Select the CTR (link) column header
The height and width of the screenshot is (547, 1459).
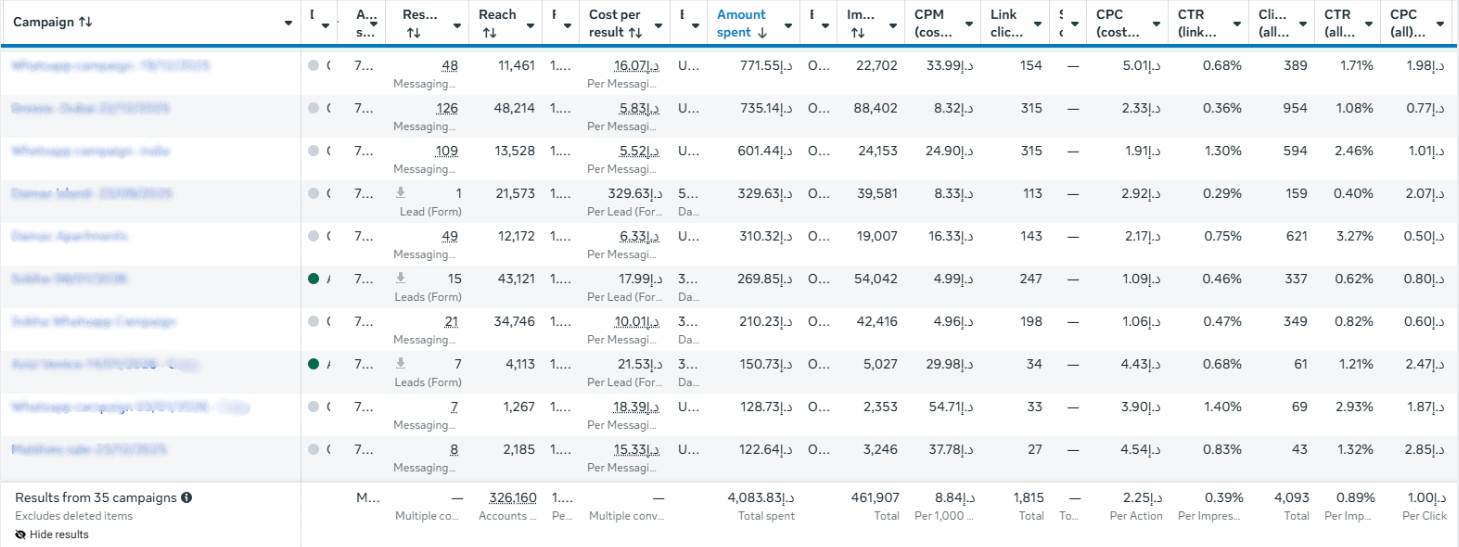pos(1197,23)
